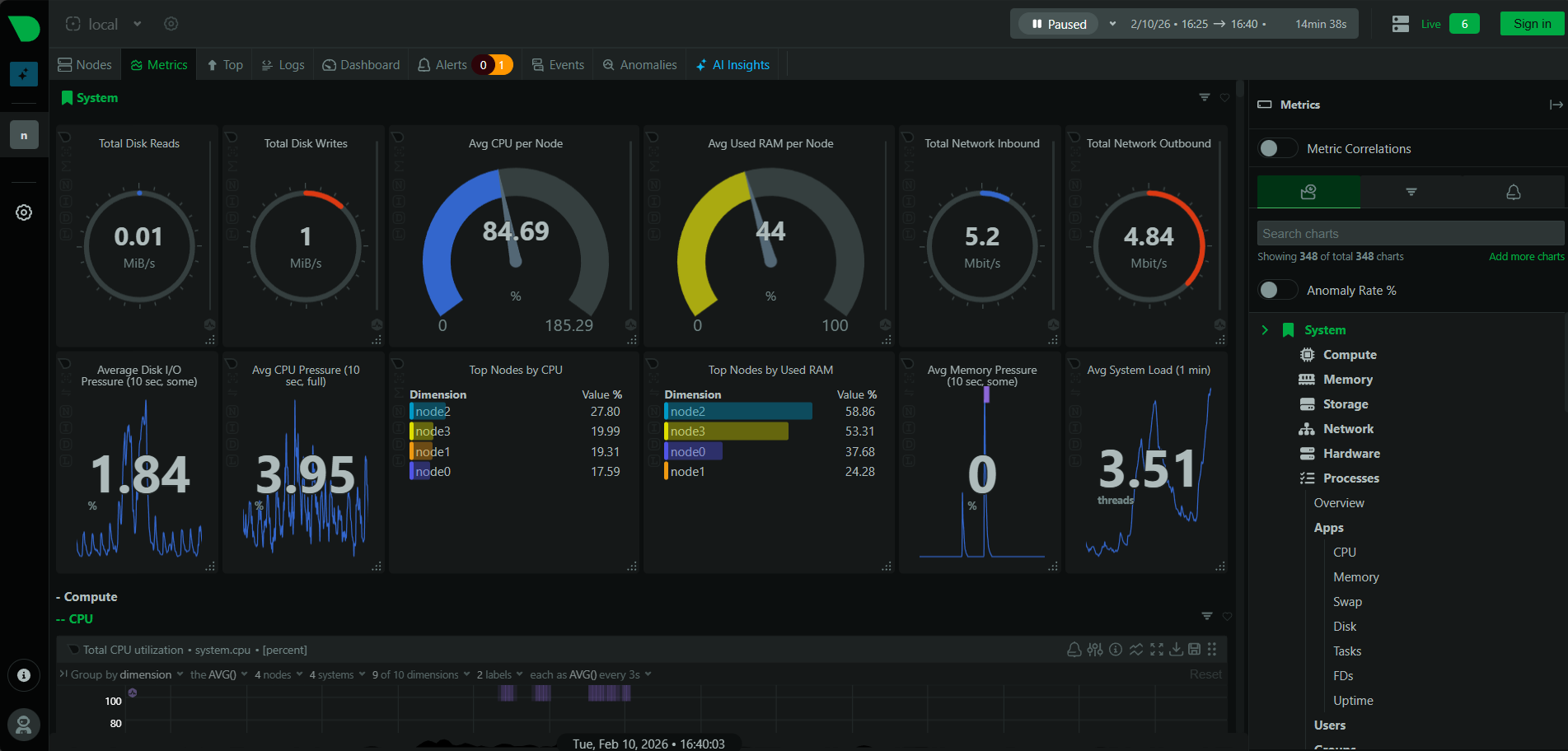1568x751 pixels.
Task: Click the Paused playback button
Action: pos(1059,24)
